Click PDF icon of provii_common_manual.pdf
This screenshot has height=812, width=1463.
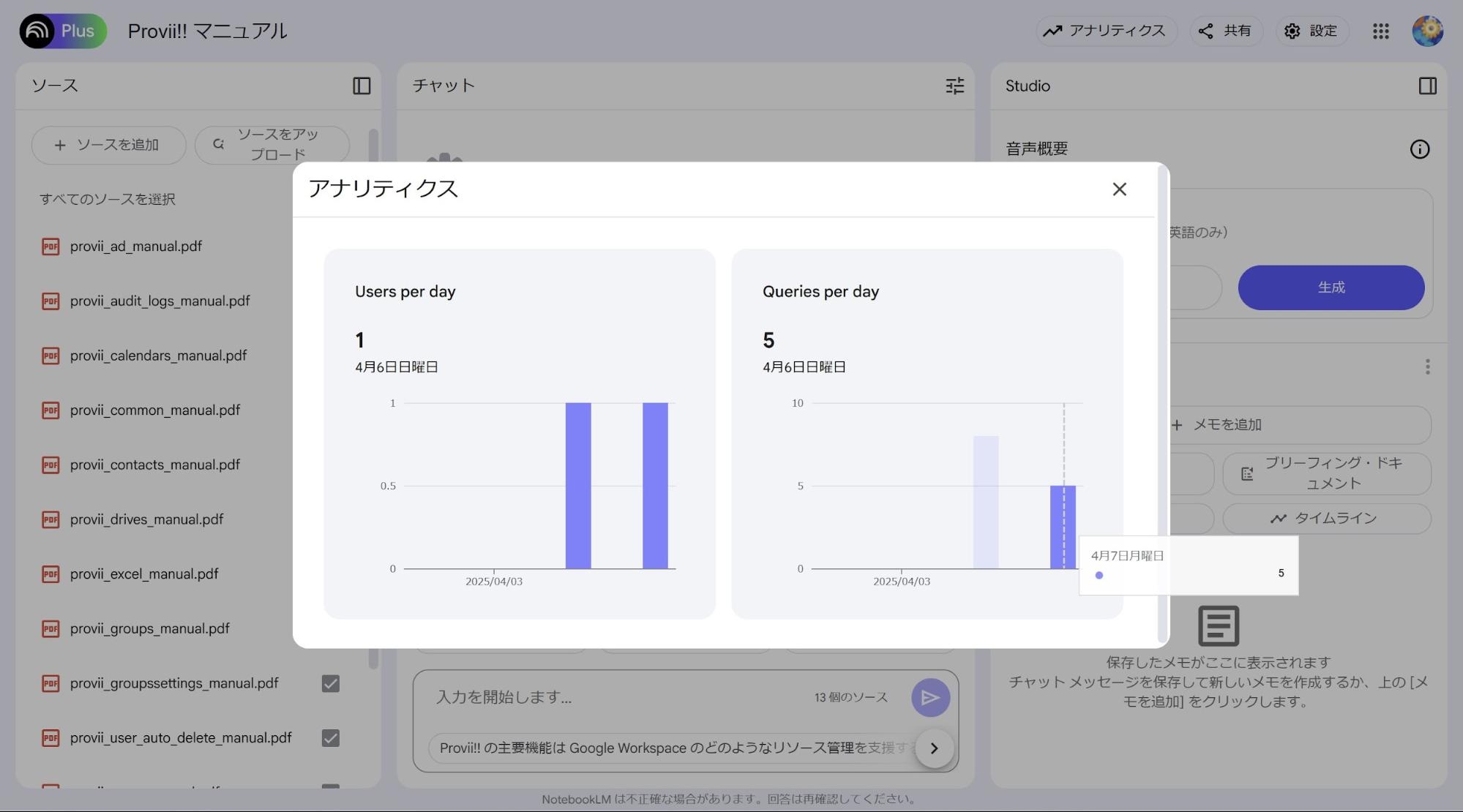50,410
